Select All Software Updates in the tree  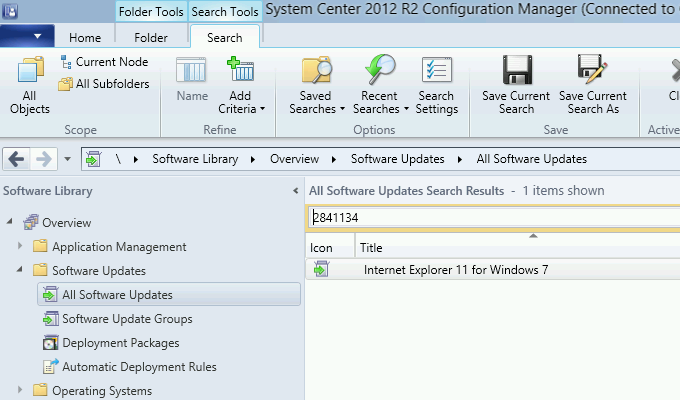coord(169,295)
